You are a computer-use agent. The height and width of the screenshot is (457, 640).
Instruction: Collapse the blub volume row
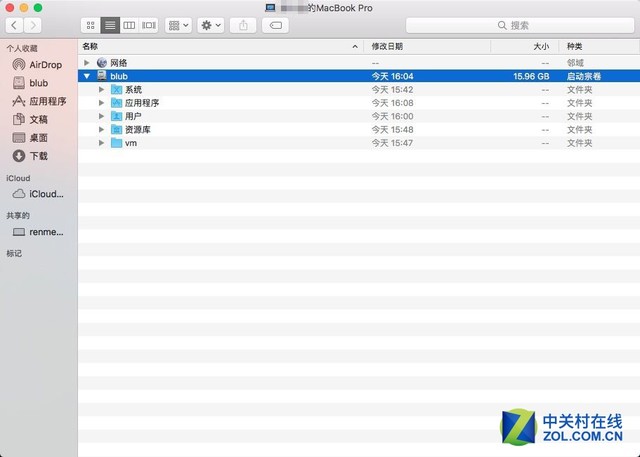tap(87, 76)
